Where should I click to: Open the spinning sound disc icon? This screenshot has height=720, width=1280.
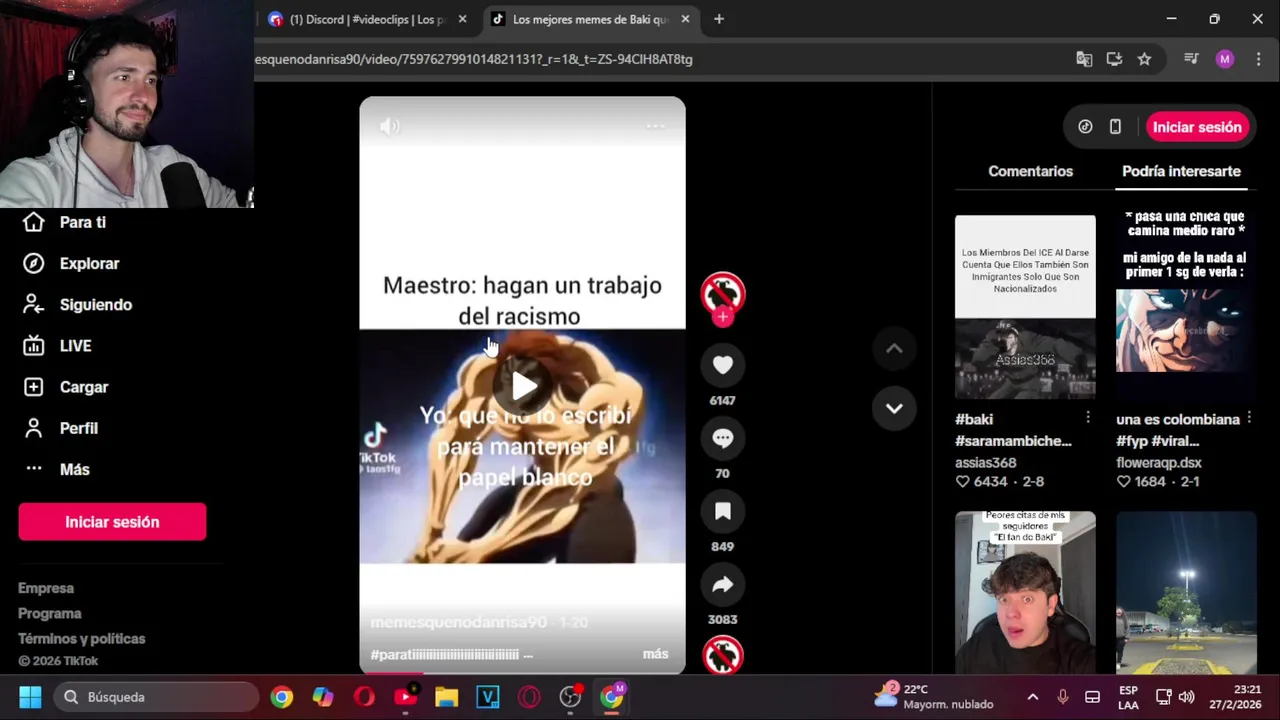click(722, 656)
